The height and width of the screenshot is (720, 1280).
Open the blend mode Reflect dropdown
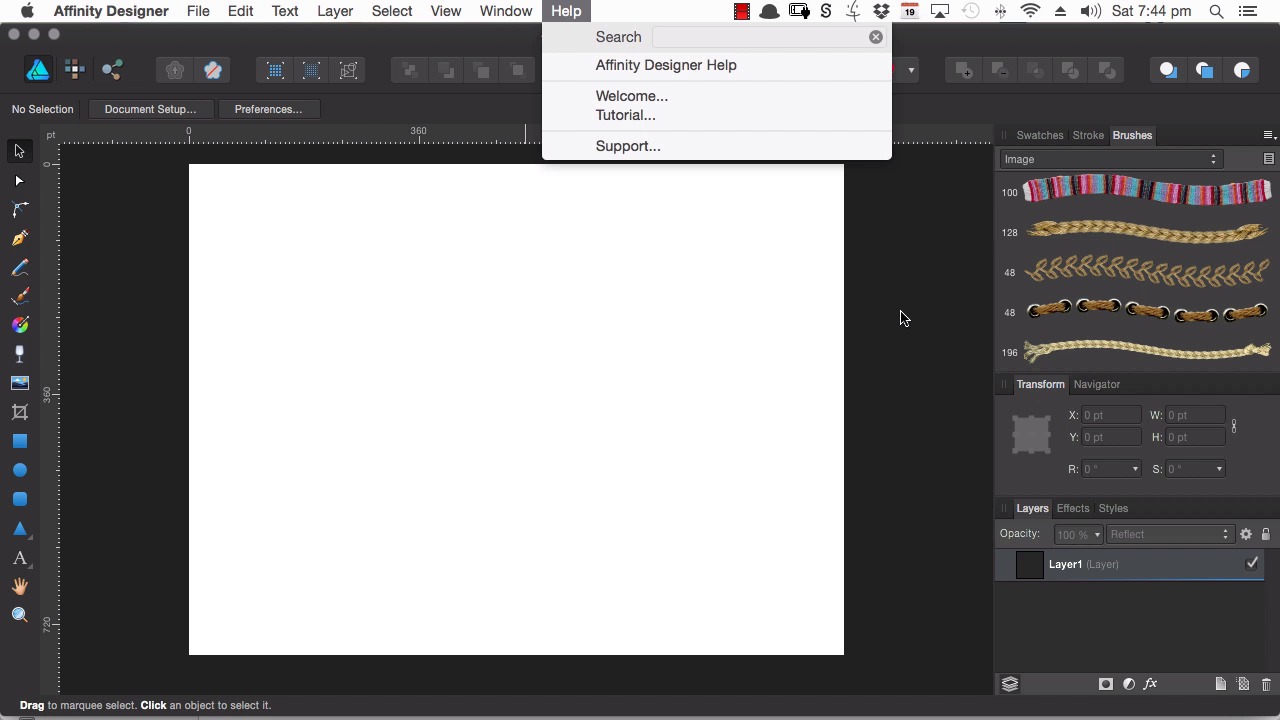pyautogui.click(x=1170, y=534)
